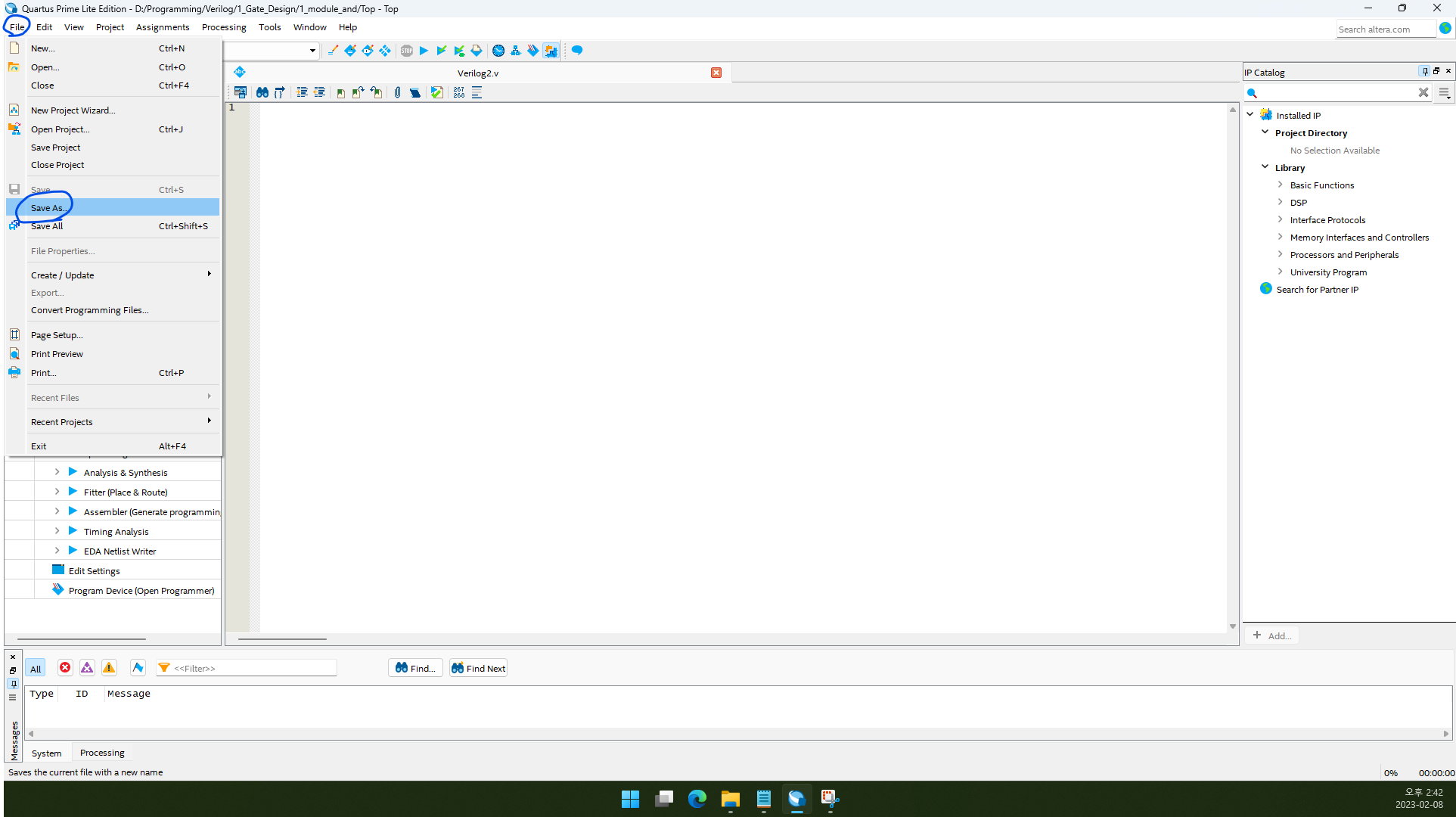Start compilation with the blue play icon
The width and height of the screenshot is (1456, 817).
(x=424, y=51)
